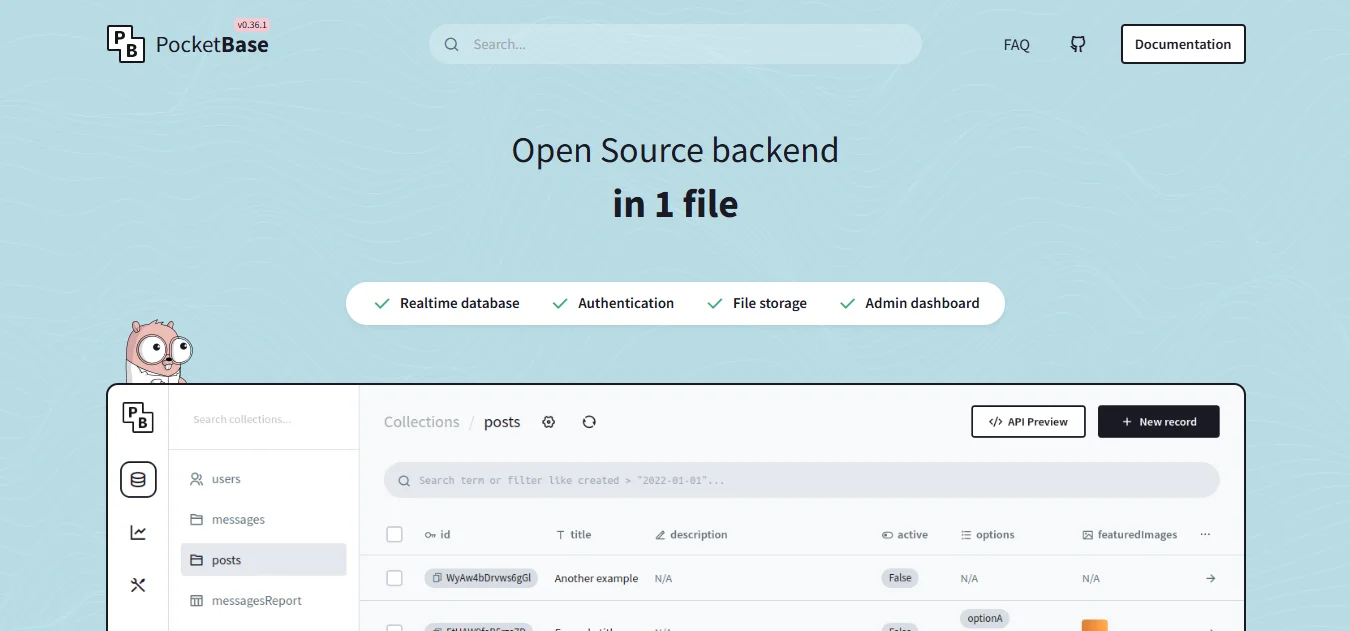The height and width of the screenshot is (631, 1350).
Task: Sort by the featuredImages column header
Action: (x=1130, y=535)
